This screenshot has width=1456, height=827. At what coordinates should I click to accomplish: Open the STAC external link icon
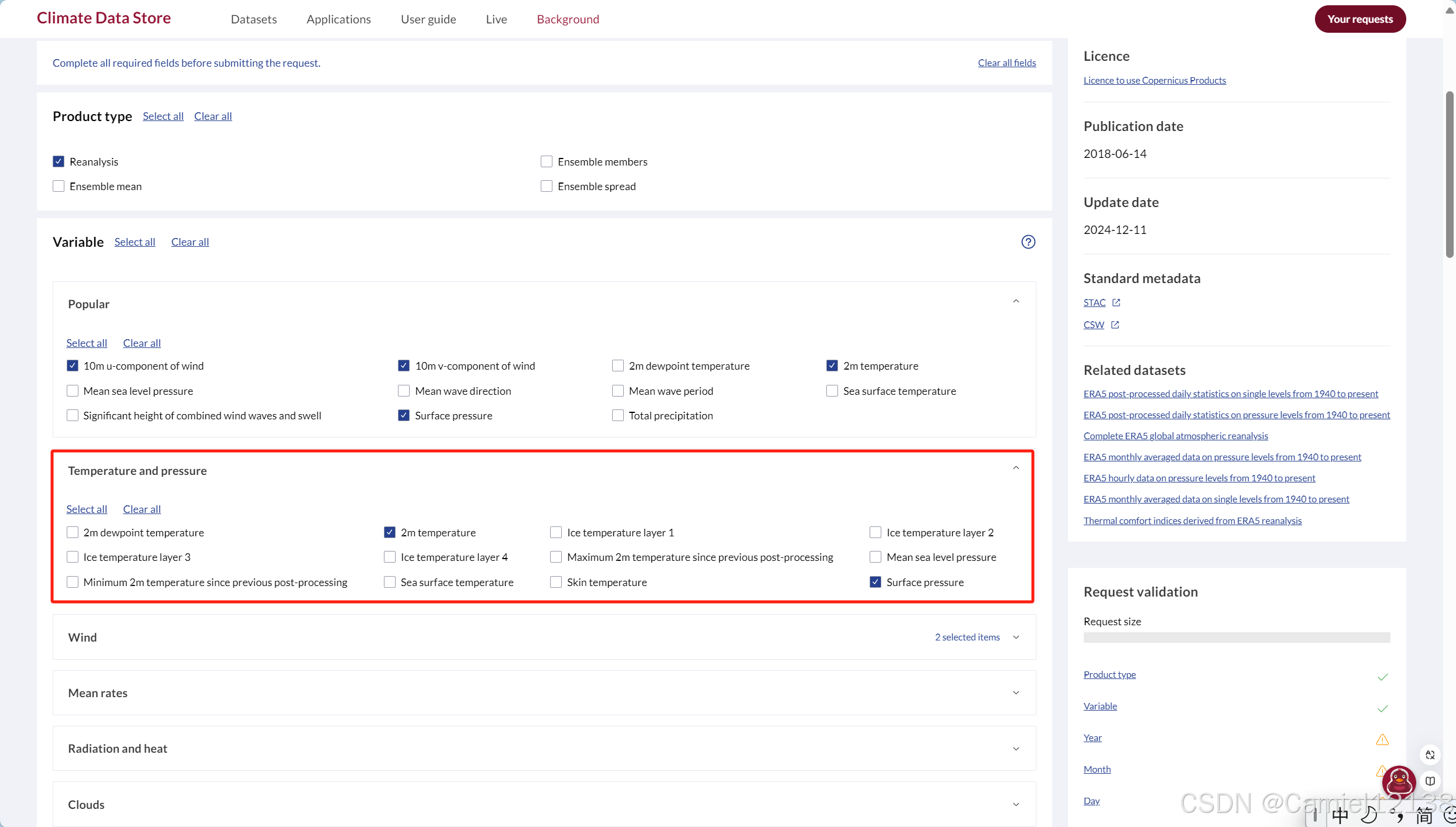pos(1116,302)
